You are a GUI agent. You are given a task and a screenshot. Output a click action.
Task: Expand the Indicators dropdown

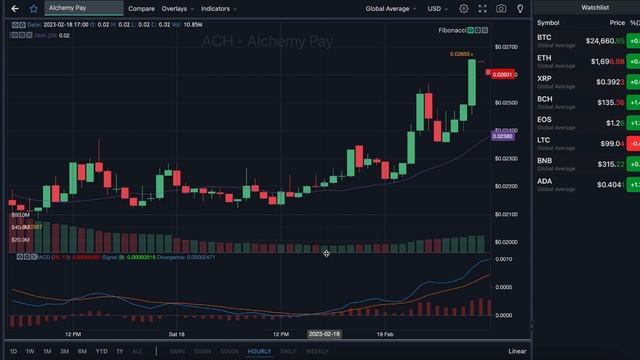219,9
